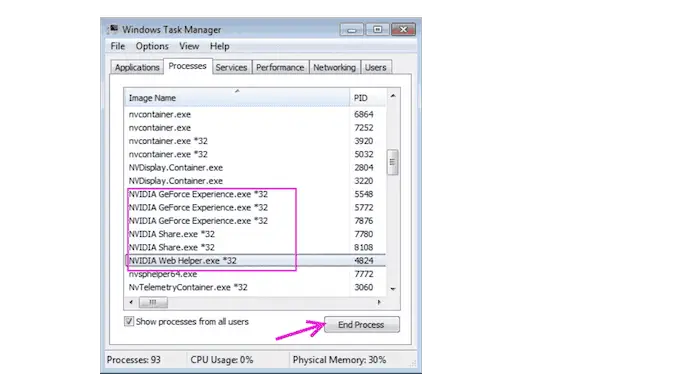Click the vertical scrollbar thumb
This screenshot has height=374, width=700.
[x=393, y=162]
